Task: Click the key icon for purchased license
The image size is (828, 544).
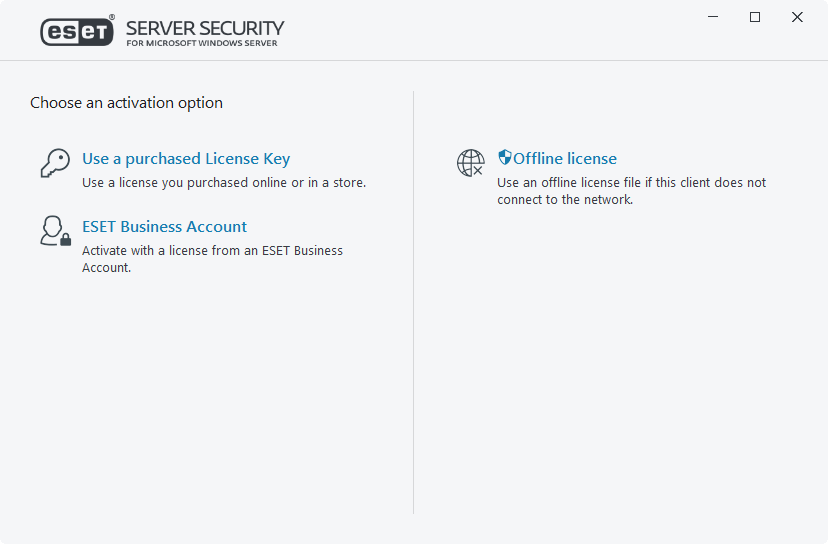Action: tap(55, 163)
